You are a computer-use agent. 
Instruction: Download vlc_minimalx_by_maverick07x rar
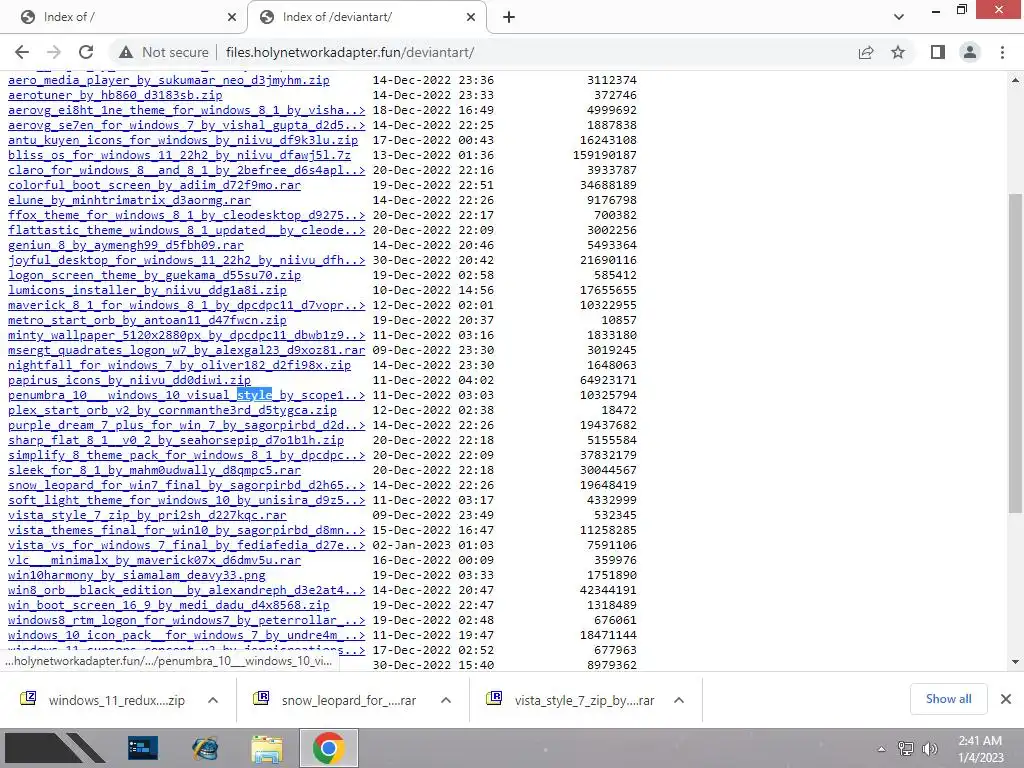click(154, 561)
